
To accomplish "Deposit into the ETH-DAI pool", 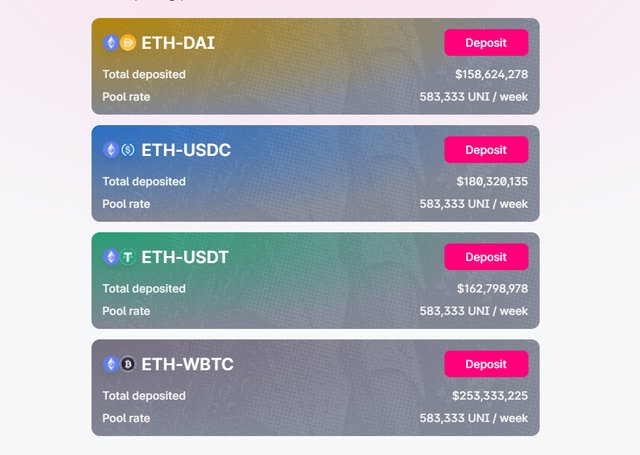I will tap(486, 42).
